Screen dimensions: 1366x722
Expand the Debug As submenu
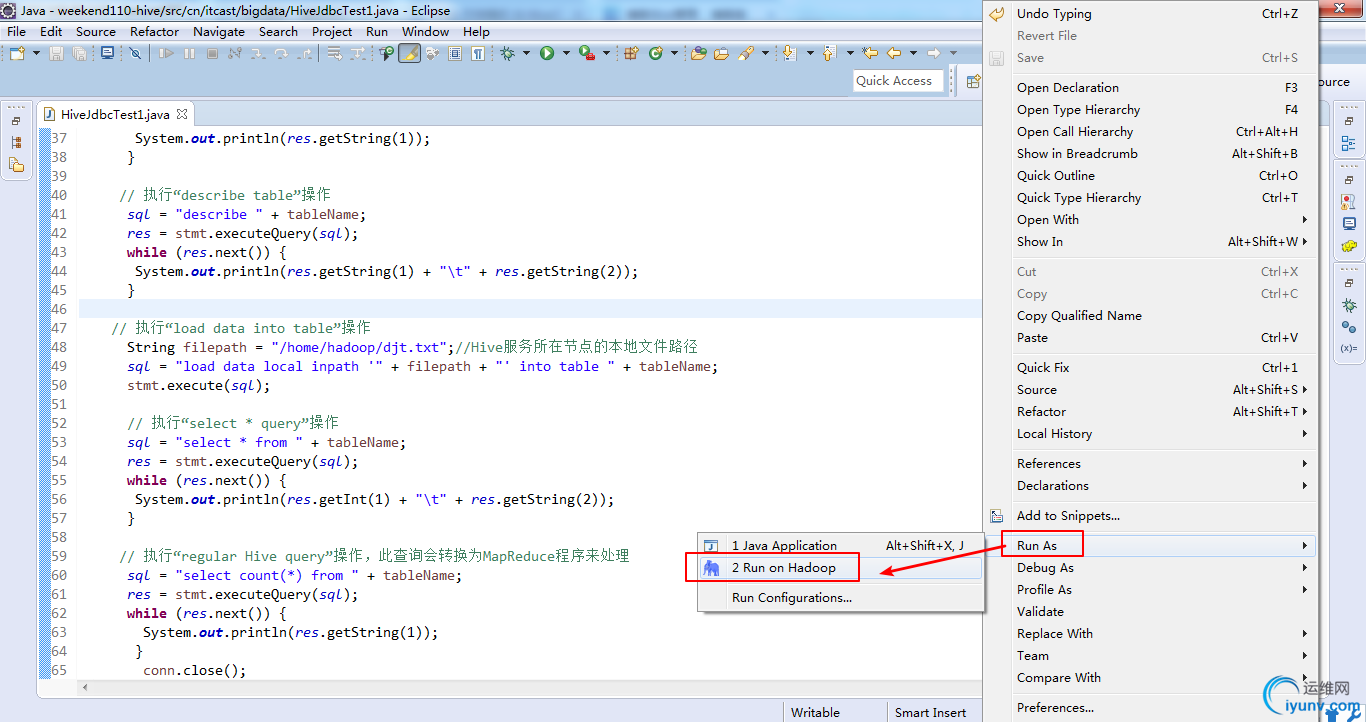point(1150,568)
